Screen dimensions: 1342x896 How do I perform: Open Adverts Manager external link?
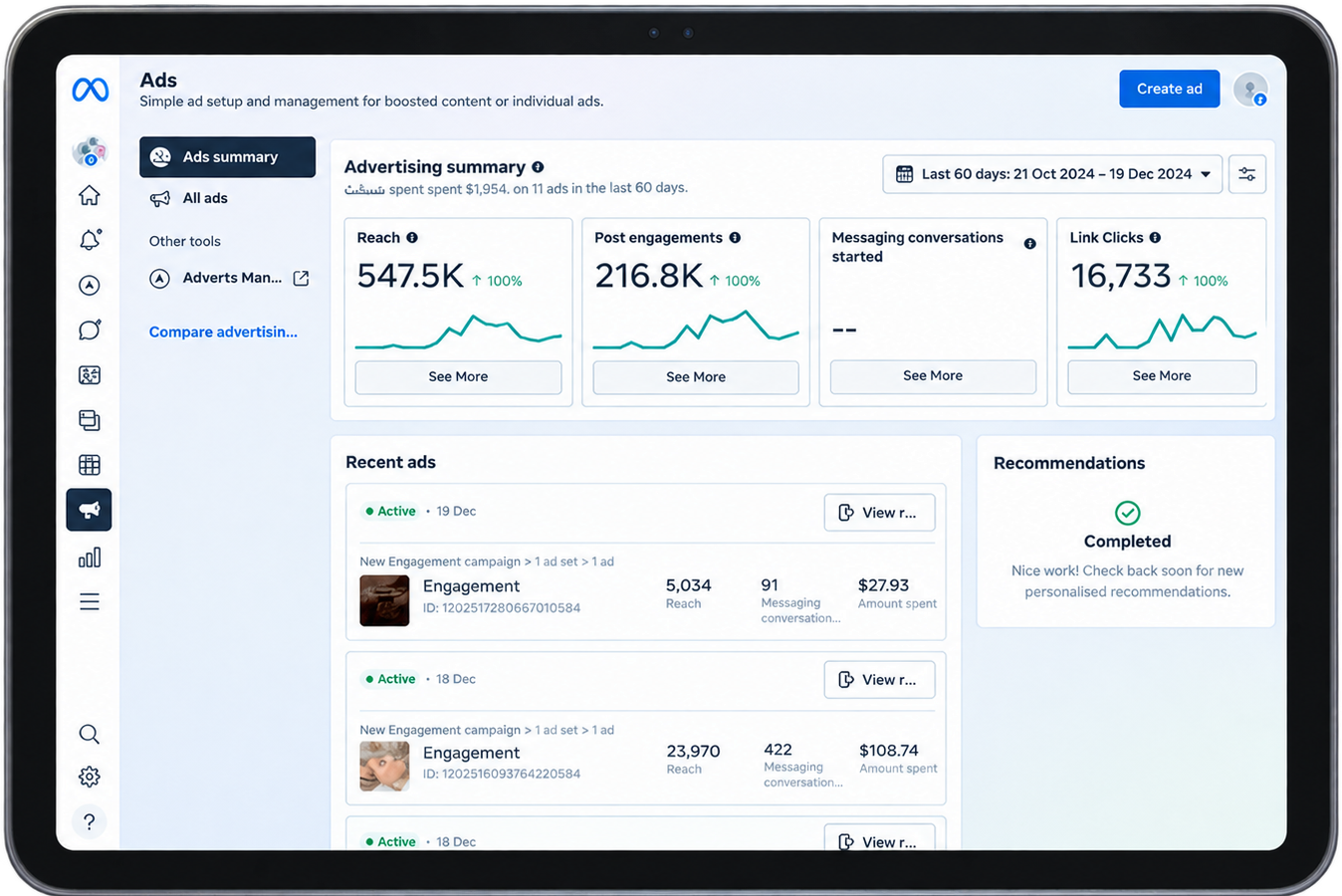[229, 279]
